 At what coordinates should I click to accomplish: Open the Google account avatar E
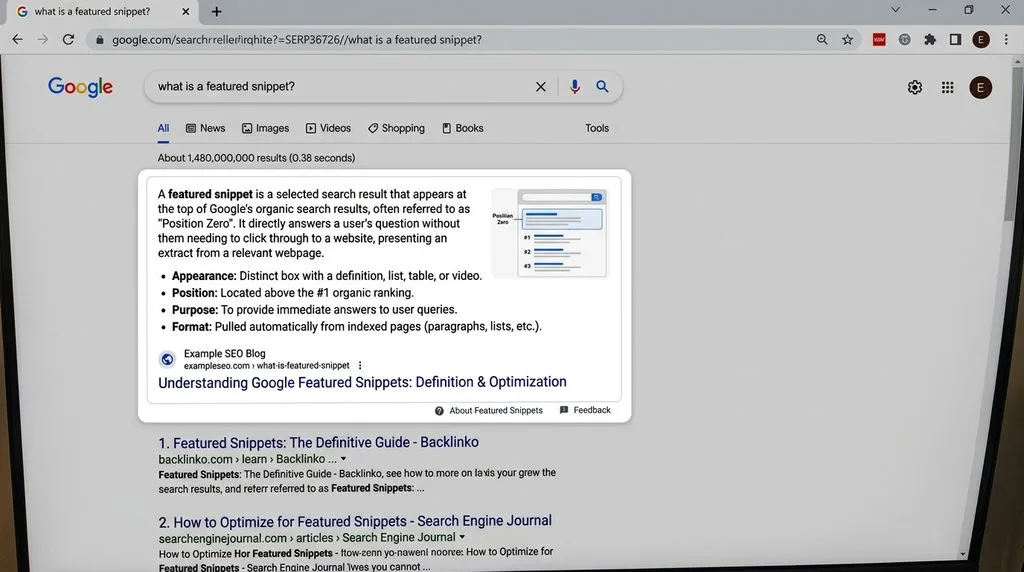click(980, 87)
